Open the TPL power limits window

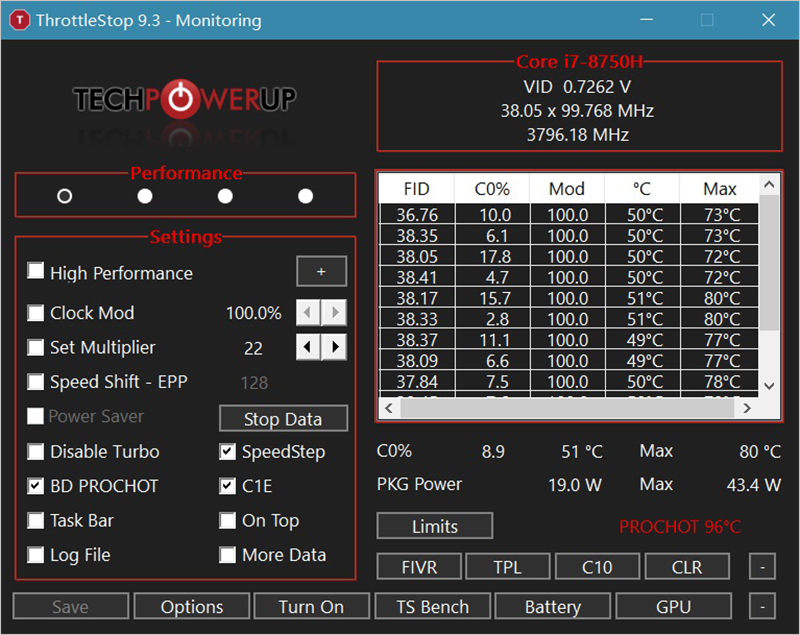pos(507,567)
